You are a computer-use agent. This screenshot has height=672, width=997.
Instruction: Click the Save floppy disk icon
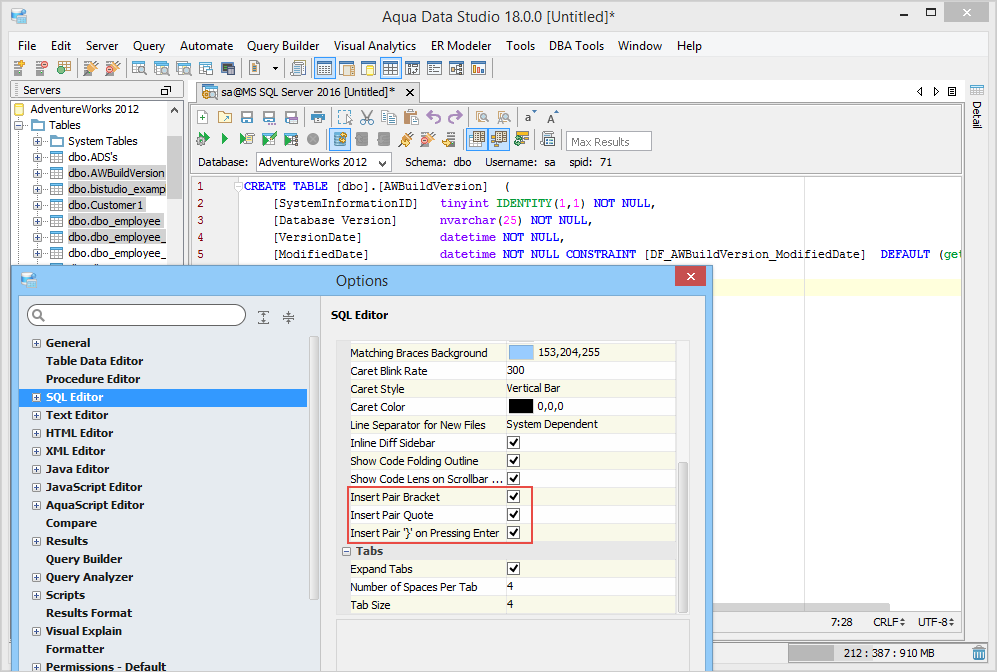pyautogui.click(x=247, y=117)
